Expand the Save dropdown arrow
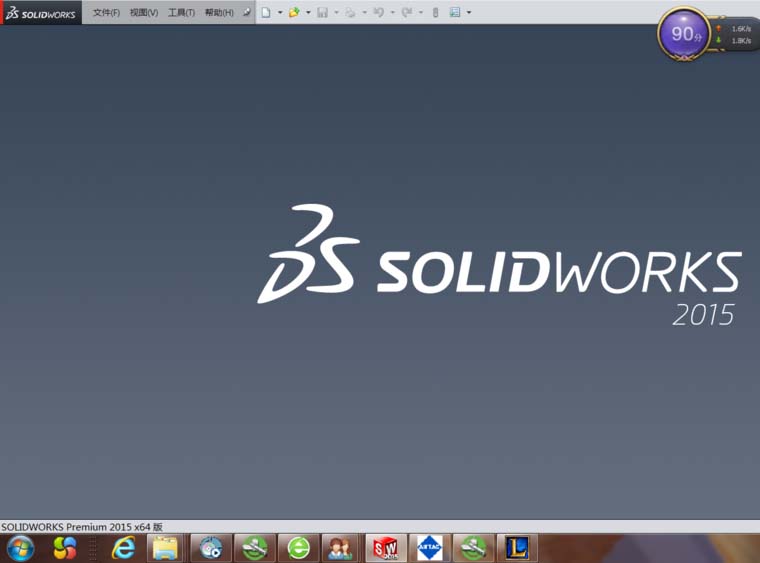The width and height of the screenshot is (760, 563). pos(336,13)
